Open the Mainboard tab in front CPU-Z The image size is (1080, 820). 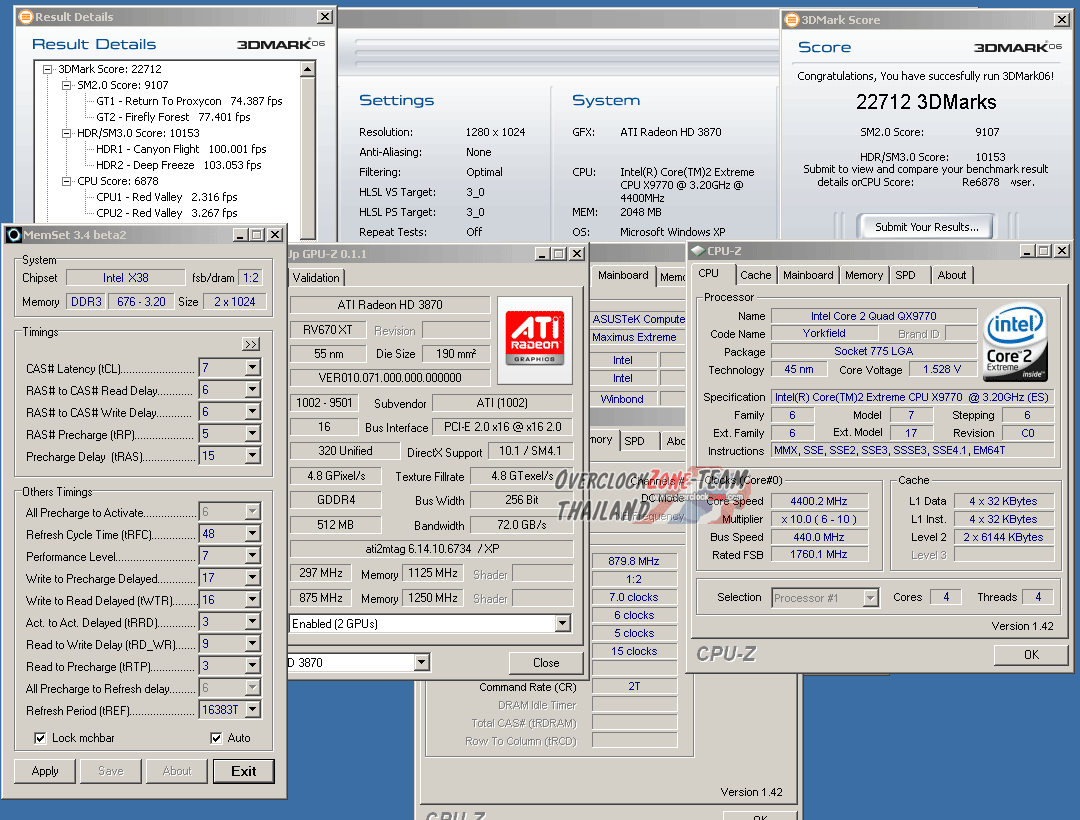pyautogui.click(x=808, y=275)
